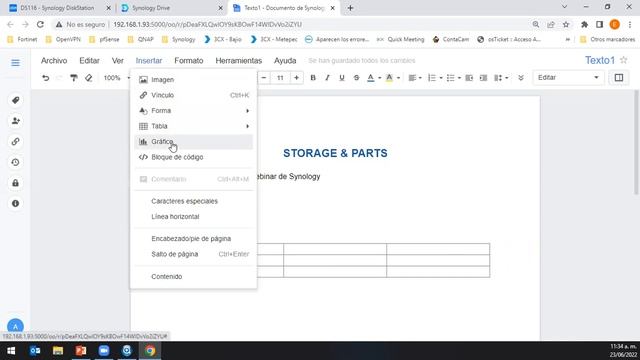This screenshot has height=360, width=640.
Task: Star the Texto1 document
Action: coord(623,60)
